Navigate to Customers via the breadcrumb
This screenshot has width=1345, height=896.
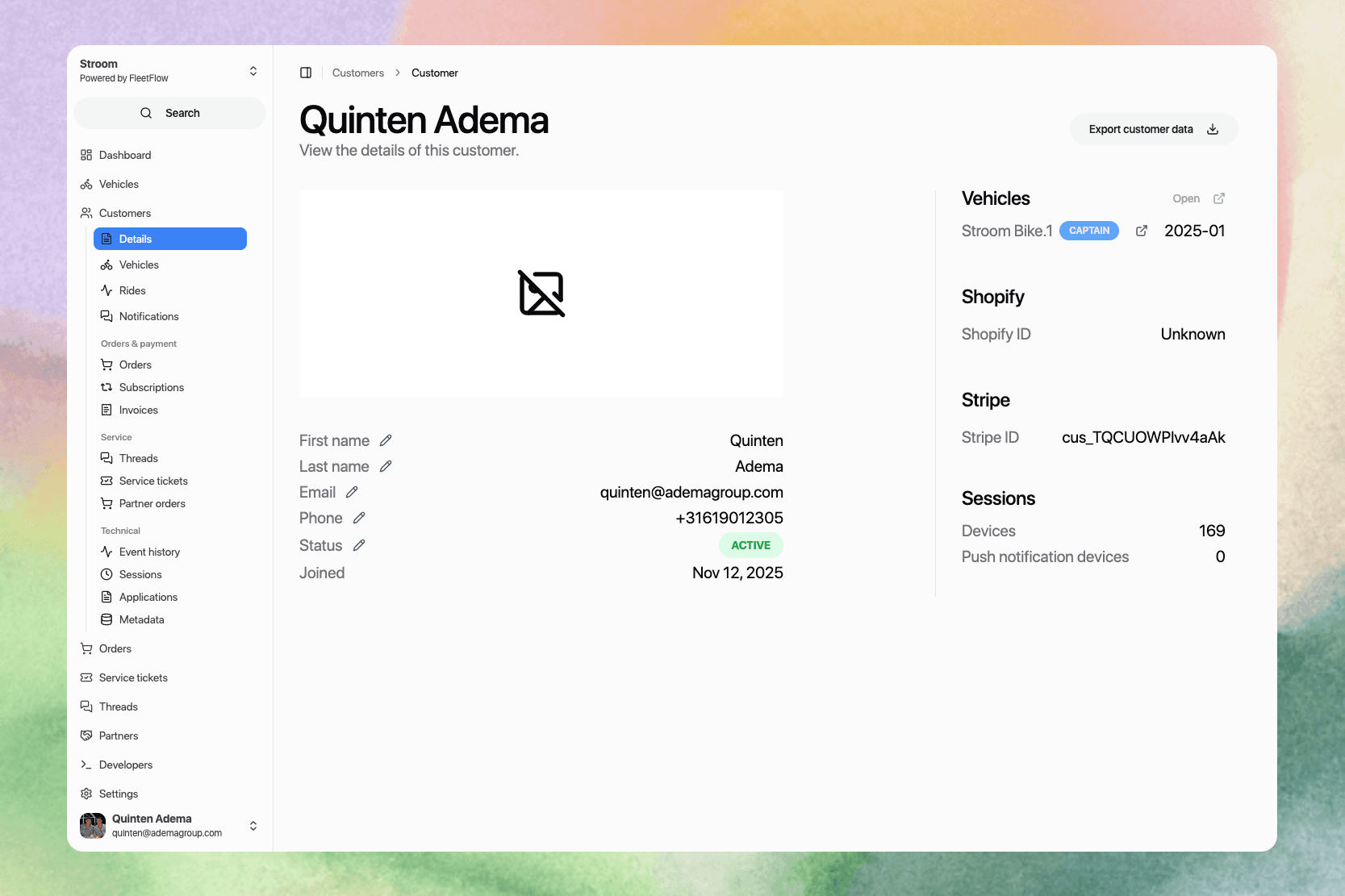coord(358,73)
